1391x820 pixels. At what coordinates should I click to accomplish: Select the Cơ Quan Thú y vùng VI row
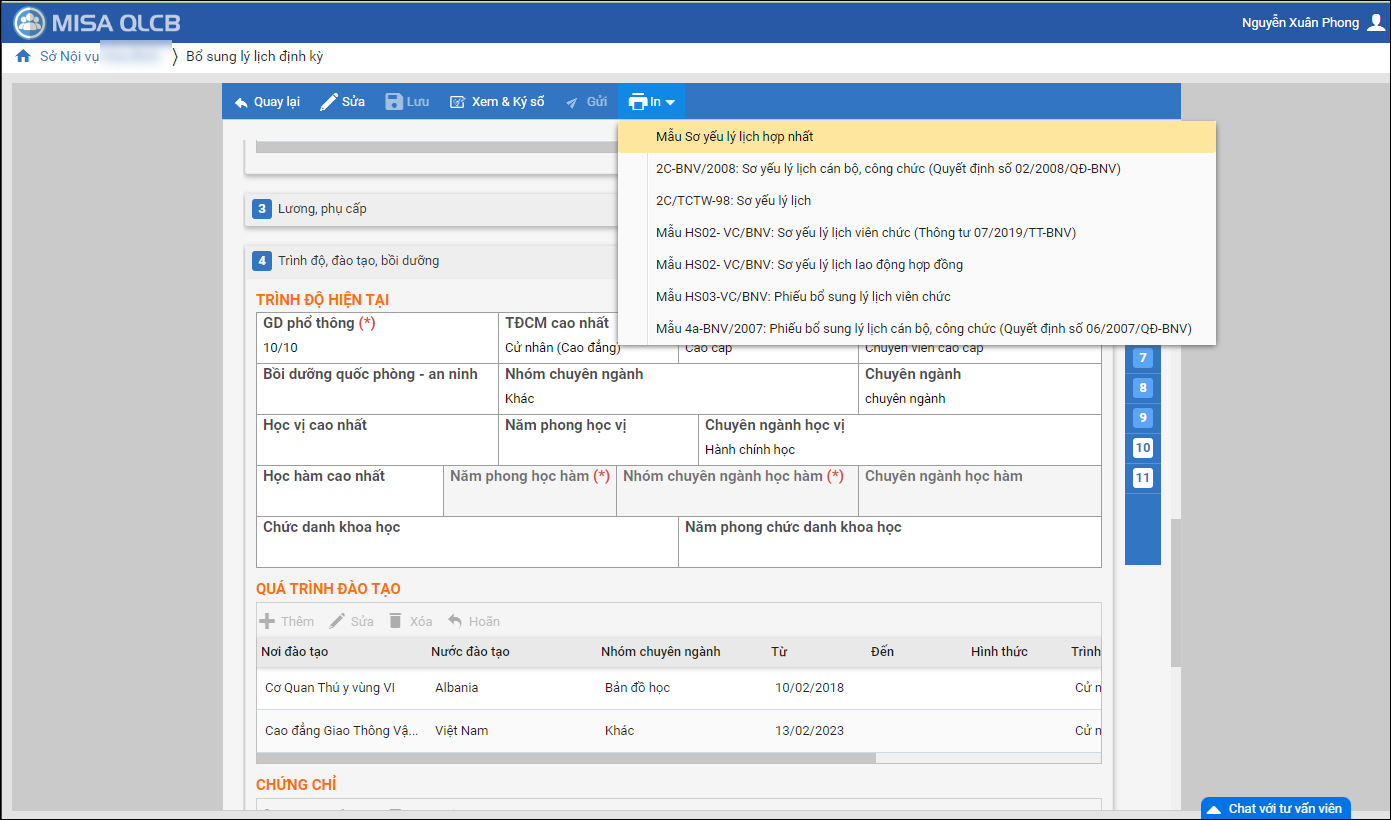[330, 688]
